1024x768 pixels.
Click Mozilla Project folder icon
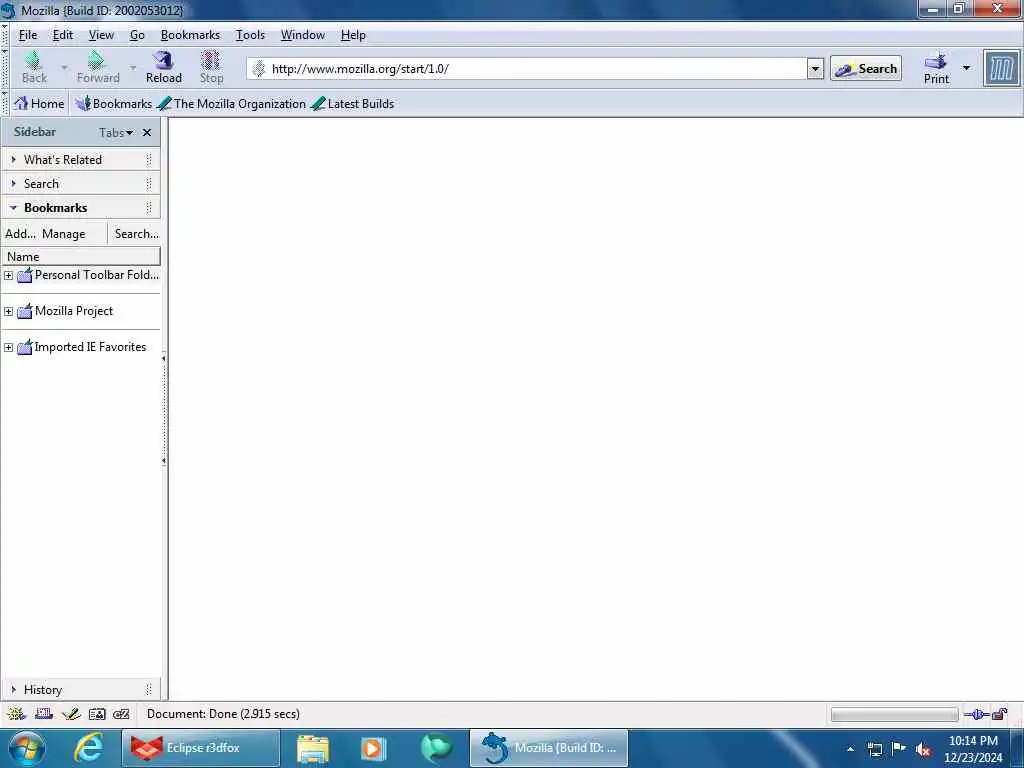tap(25, 311)
